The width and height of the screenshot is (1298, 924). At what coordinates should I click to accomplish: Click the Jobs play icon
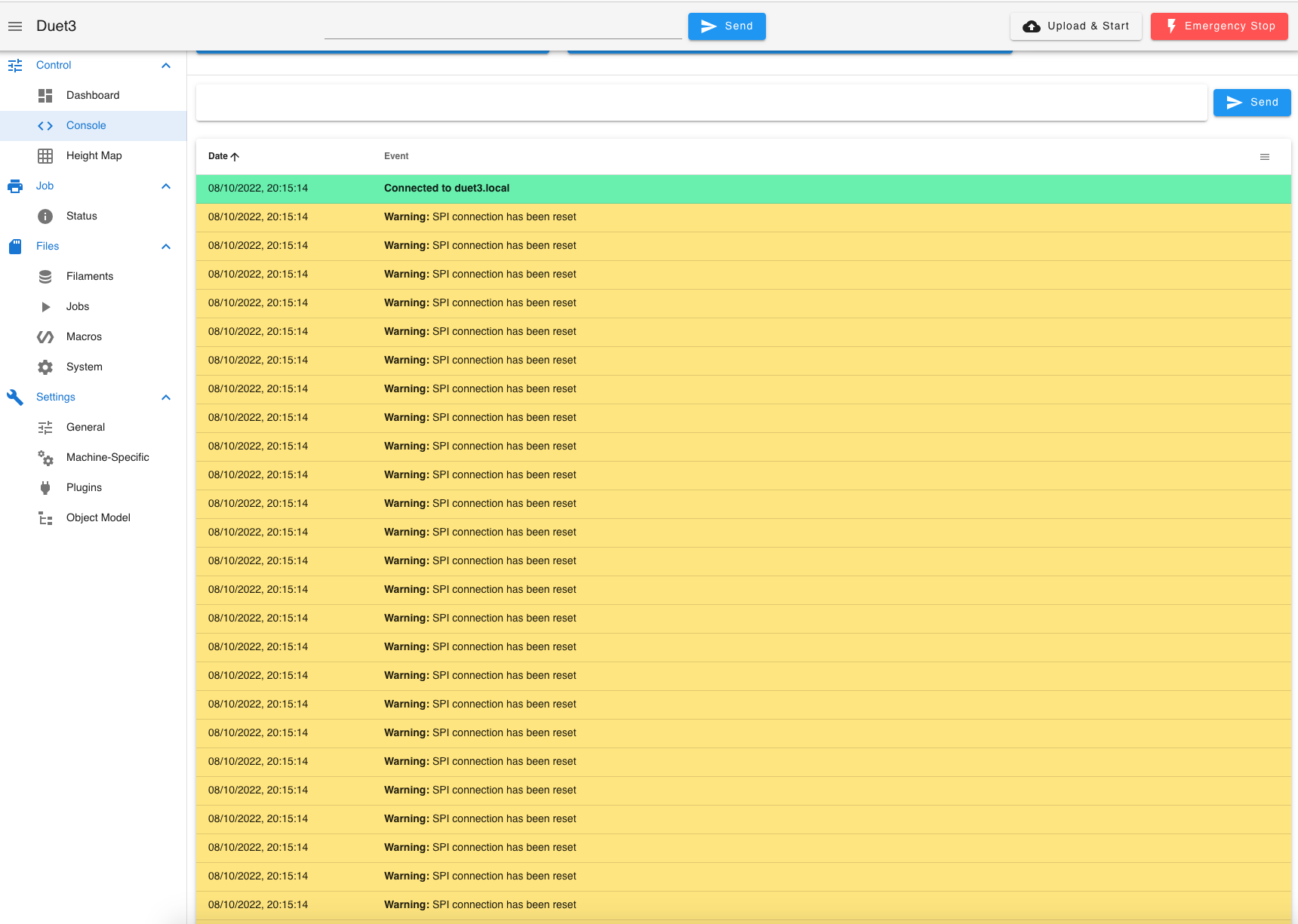point(45,307)
